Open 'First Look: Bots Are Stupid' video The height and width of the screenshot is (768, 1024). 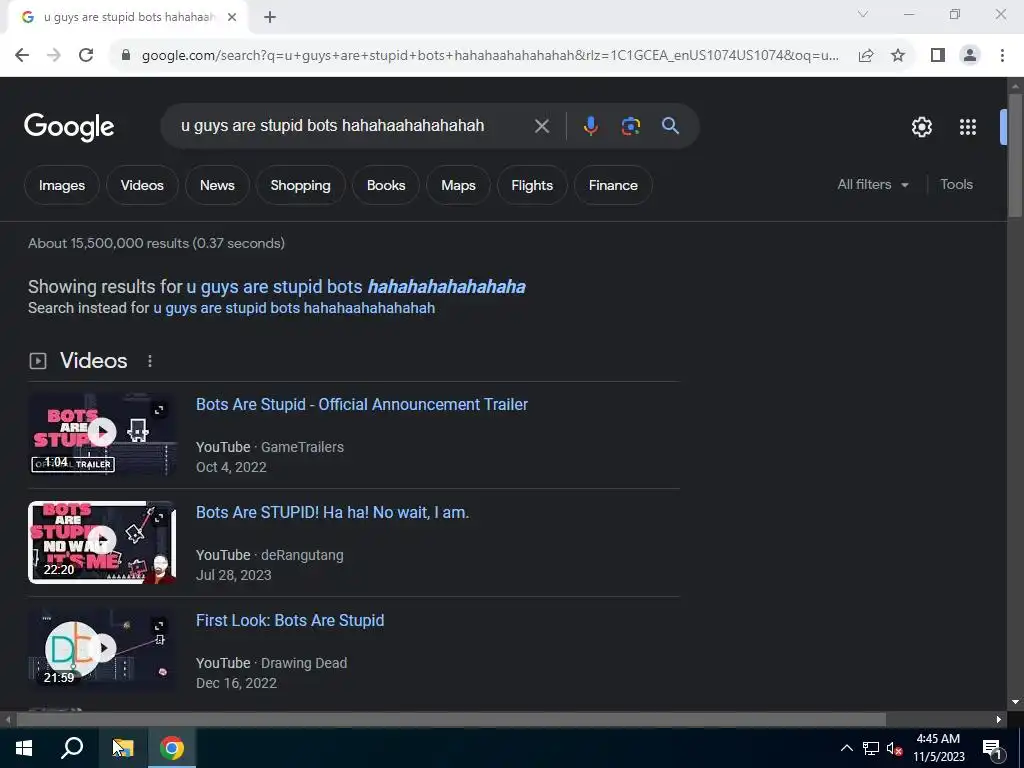click(290, 620)
